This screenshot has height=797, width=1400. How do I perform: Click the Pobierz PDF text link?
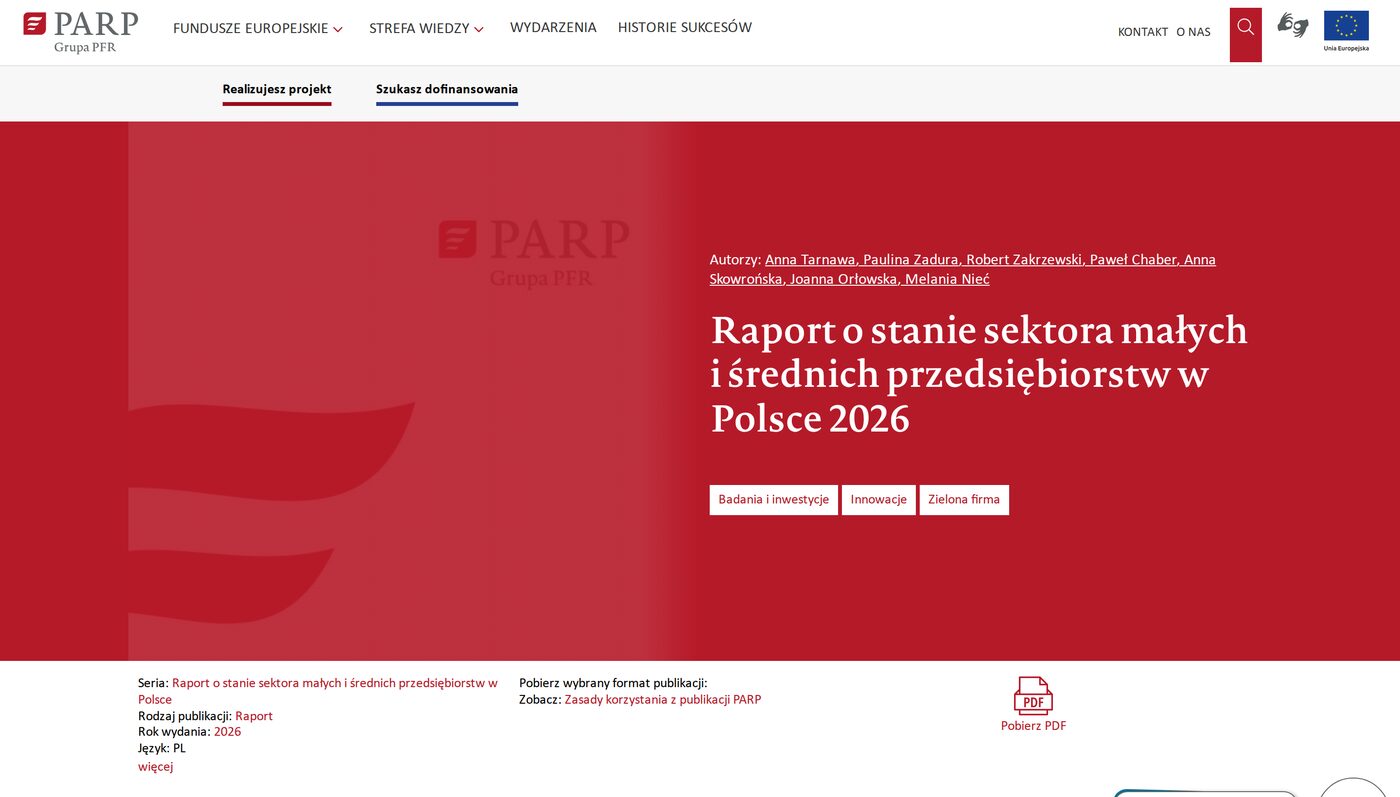pyautogui.click(x=1033, y=726)
